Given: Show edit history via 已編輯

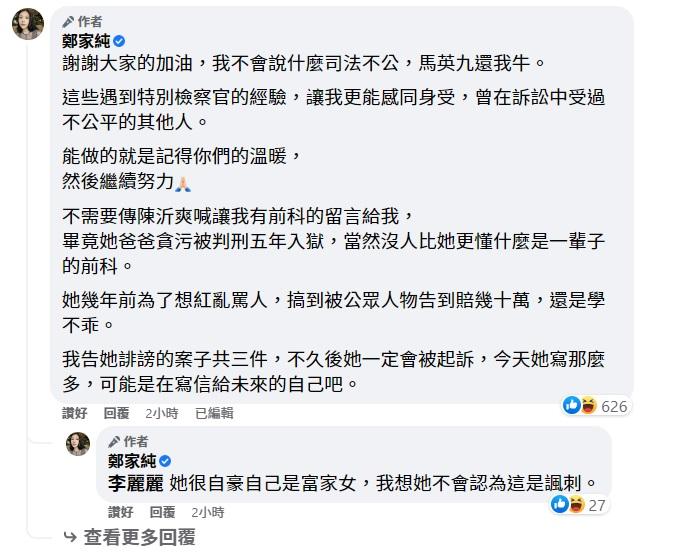Looking at the screenshot, I should click(214, 413).
